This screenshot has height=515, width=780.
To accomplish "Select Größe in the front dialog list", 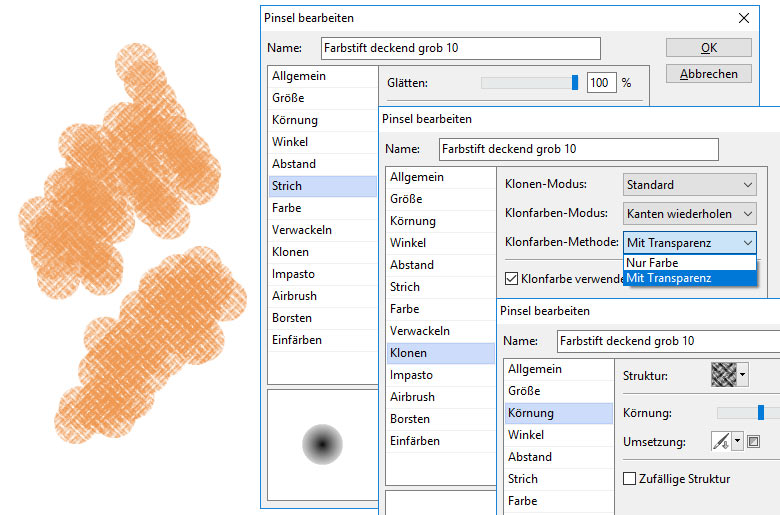I will pyautogui.click(x=559, y=391).
